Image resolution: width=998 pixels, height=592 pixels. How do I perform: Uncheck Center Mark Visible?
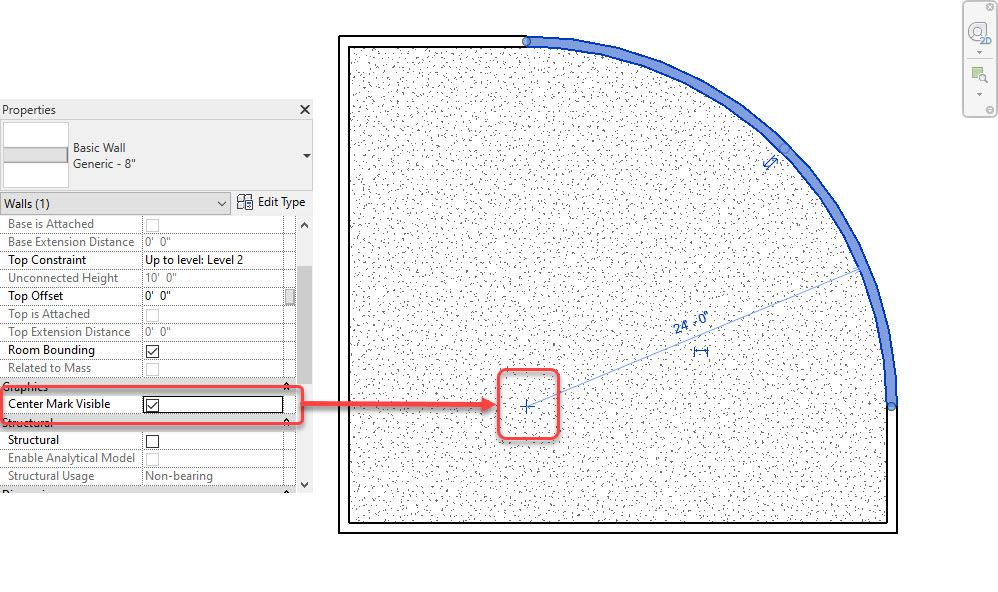(153, 405)
